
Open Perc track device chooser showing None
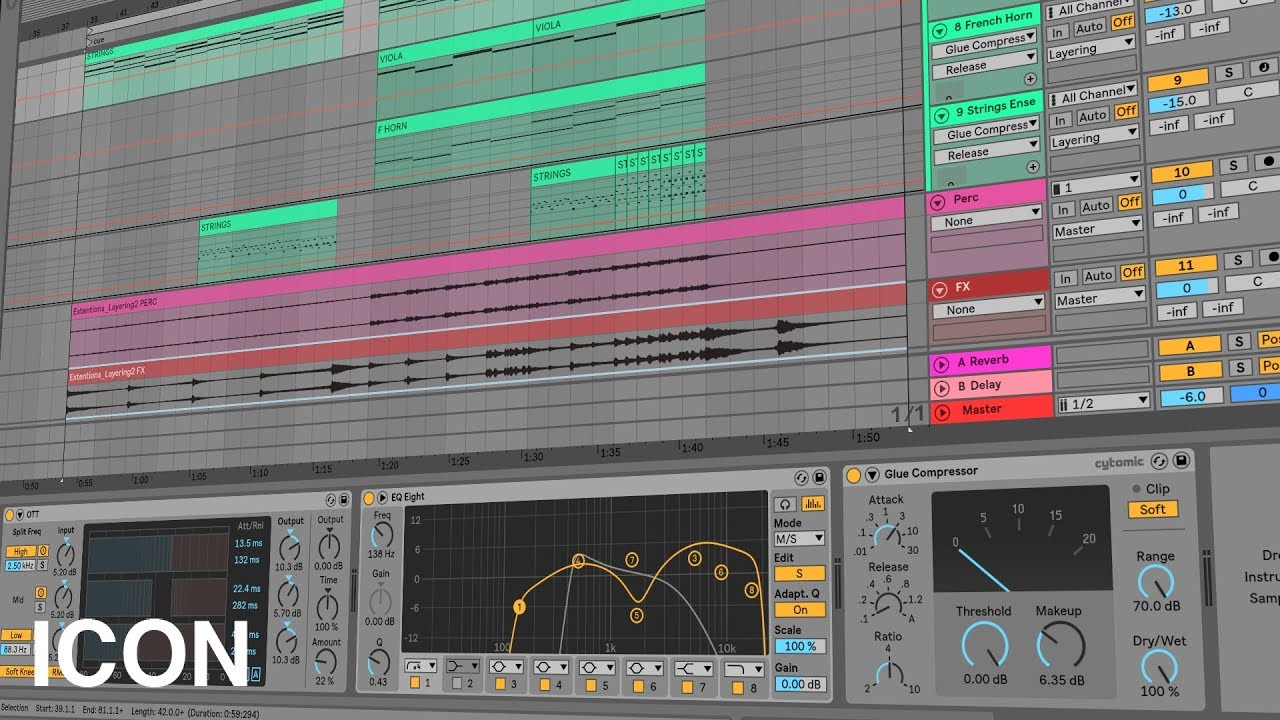click(987, 220)
